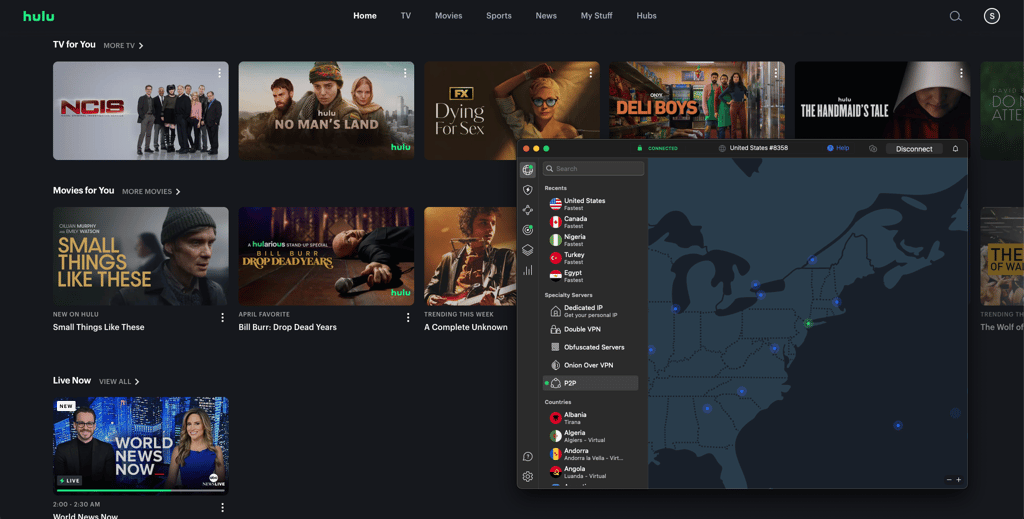
Task: Go to Hulu Sports tab
Action: pos(499,16)
